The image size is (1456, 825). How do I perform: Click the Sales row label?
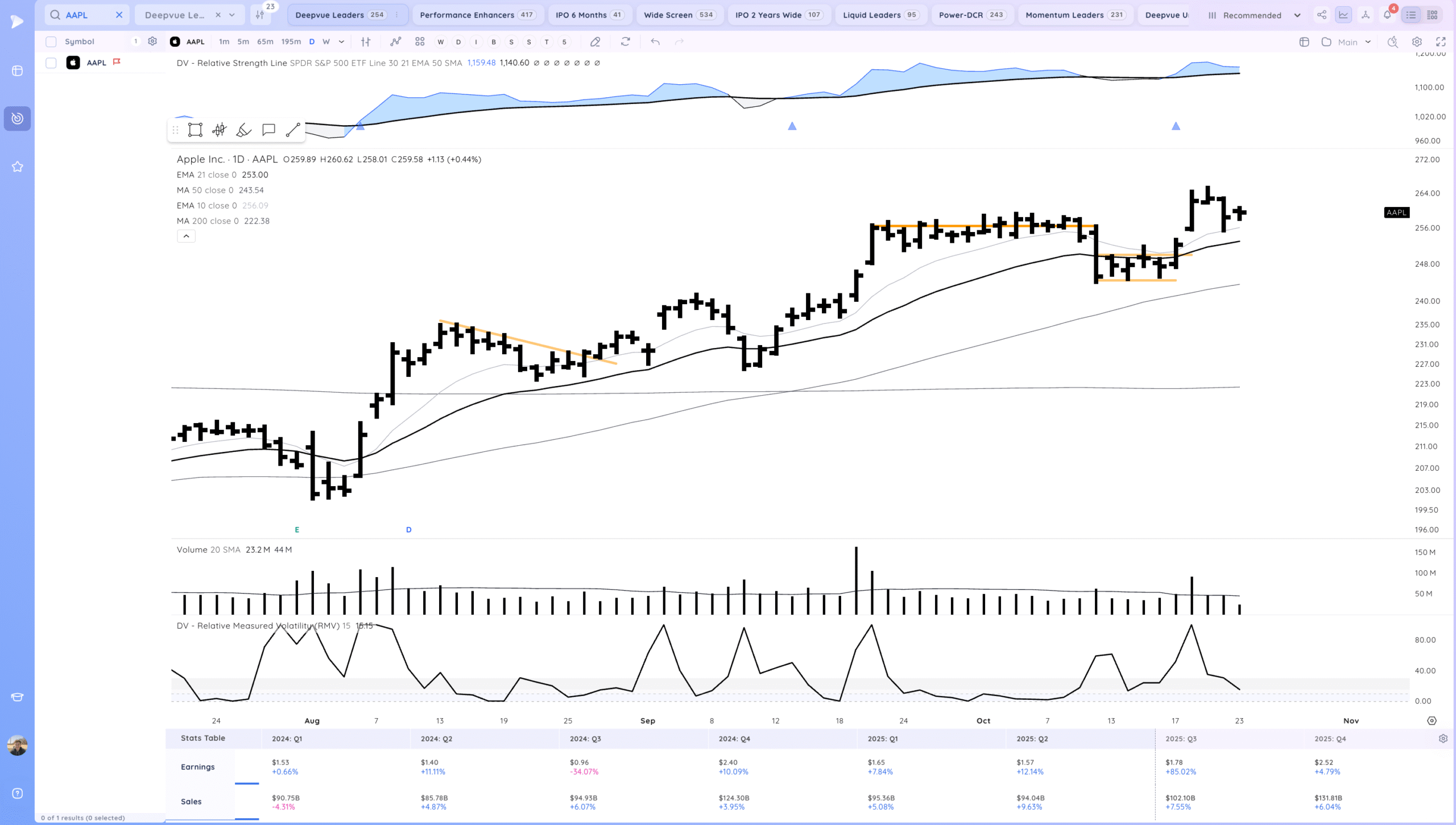click(x=191, y=801)
